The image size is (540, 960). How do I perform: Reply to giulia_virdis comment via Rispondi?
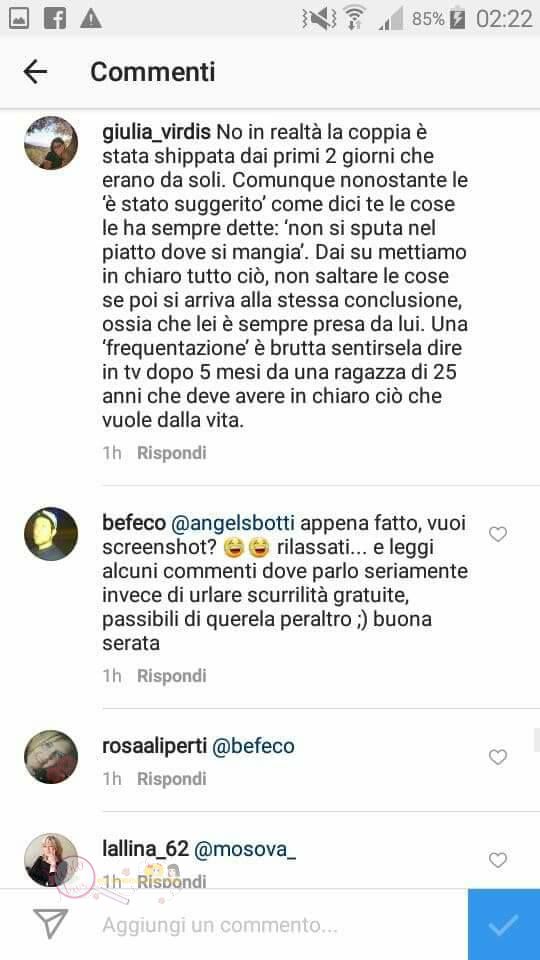point(171,453)
